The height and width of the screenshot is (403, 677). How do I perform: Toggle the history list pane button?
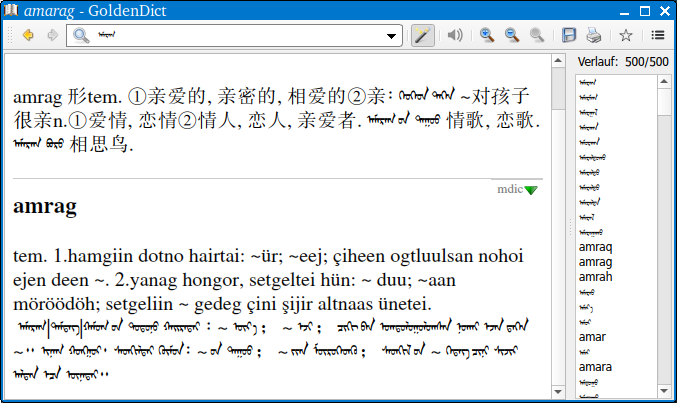[x=658, y=35]
